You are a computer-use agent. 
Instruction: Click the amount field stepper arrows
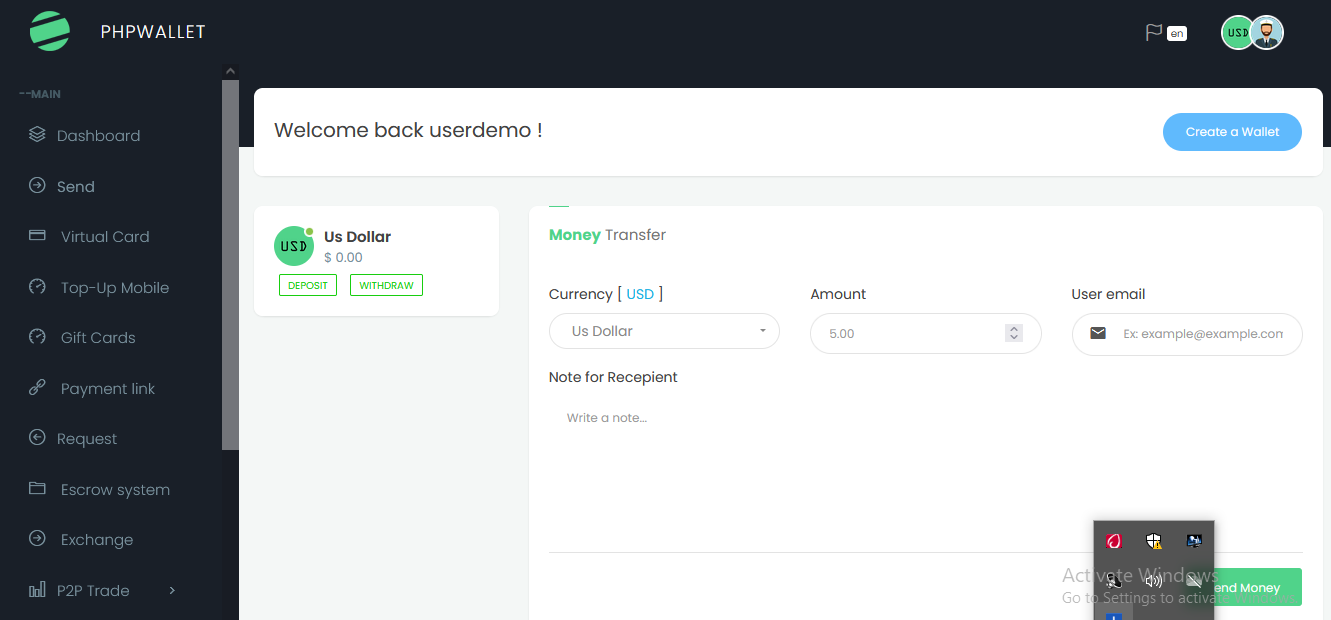tap(1014, 333)
